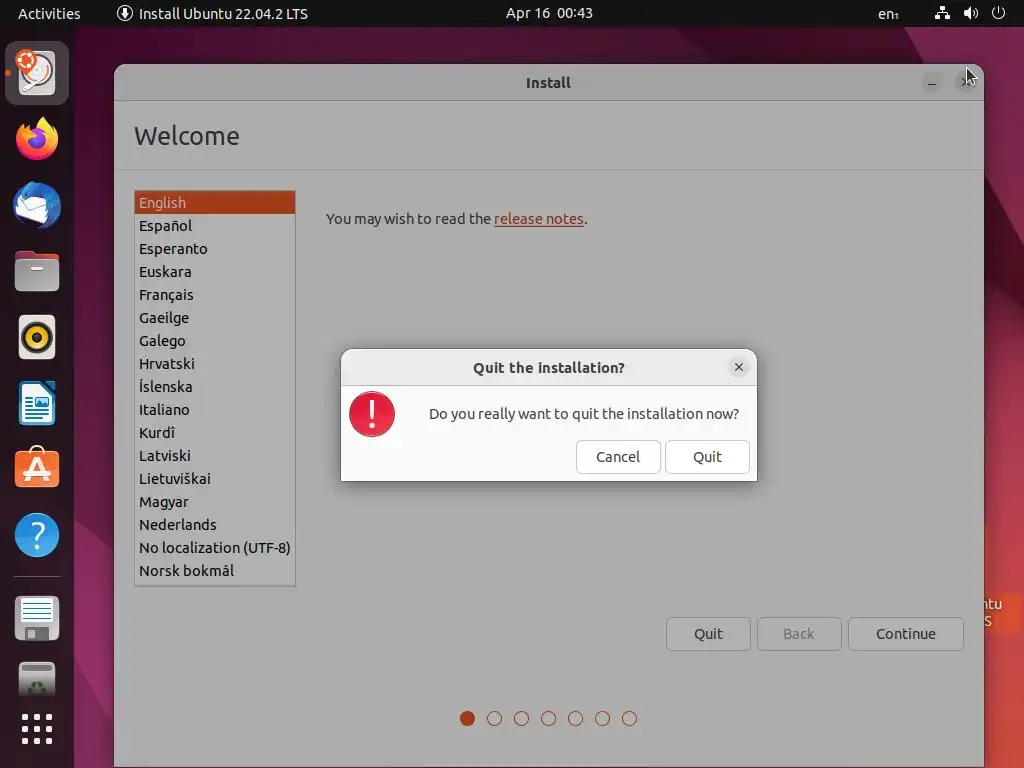Open the Trash icon in the dock
This screenshot has width=1024, height=768.
[x=37, y=679]
